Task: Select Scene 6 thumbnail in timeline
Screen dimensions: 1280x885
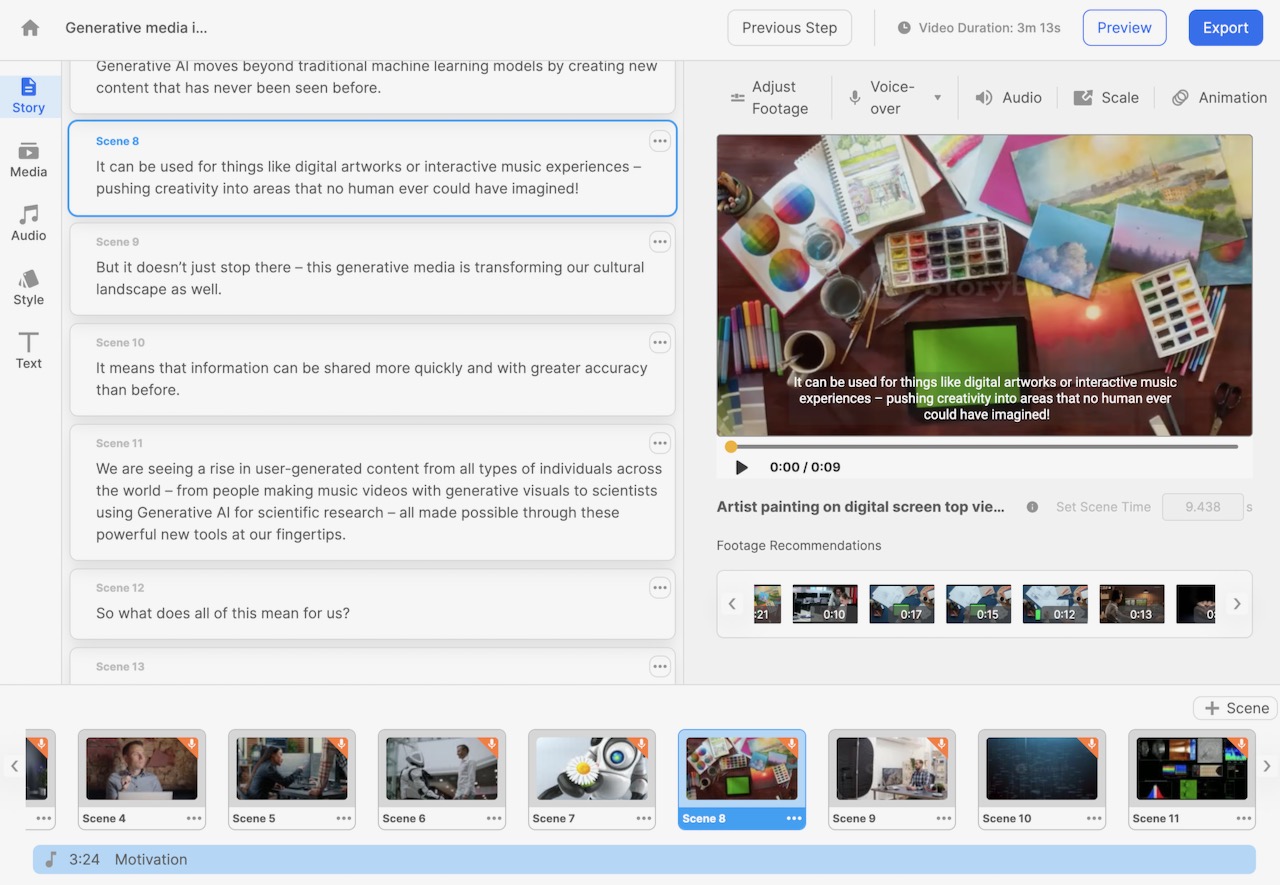Action: 441,769
